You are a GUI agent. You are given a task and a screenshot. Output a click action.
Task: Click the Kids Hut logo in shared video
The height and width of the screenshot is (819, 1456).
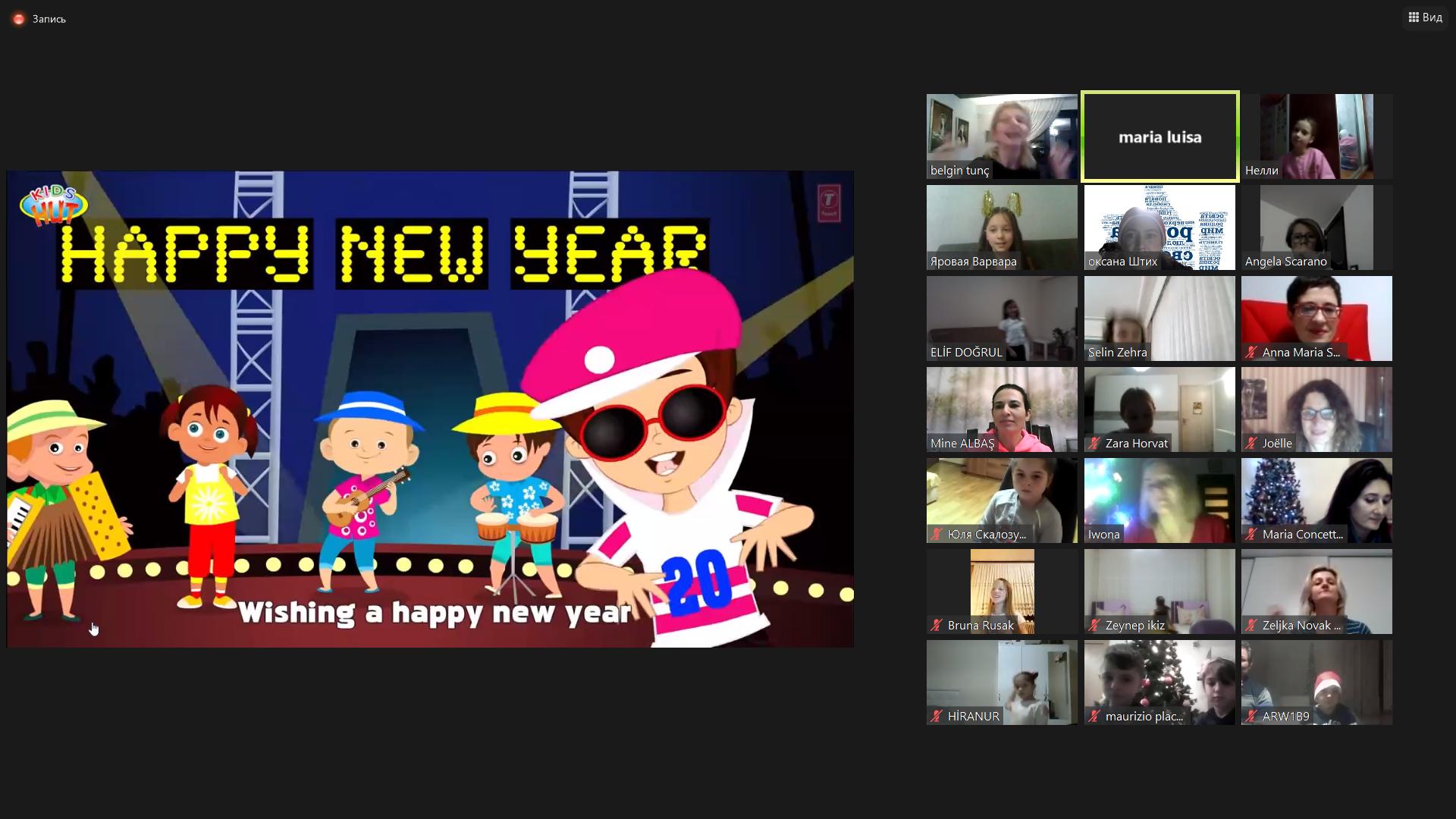[54, 205]
